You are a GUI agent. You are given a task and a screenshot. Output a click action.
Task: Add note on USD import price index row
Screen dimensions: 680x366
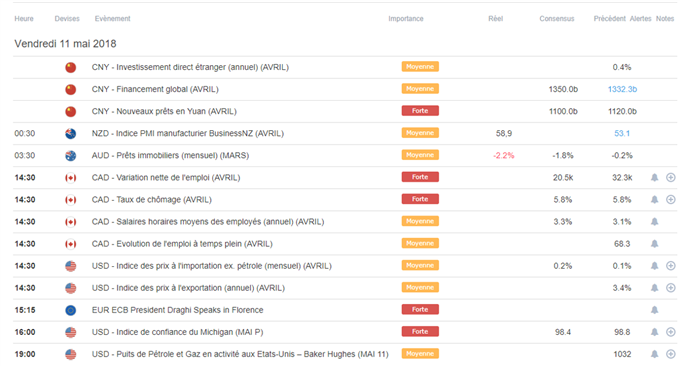[670, 266]
